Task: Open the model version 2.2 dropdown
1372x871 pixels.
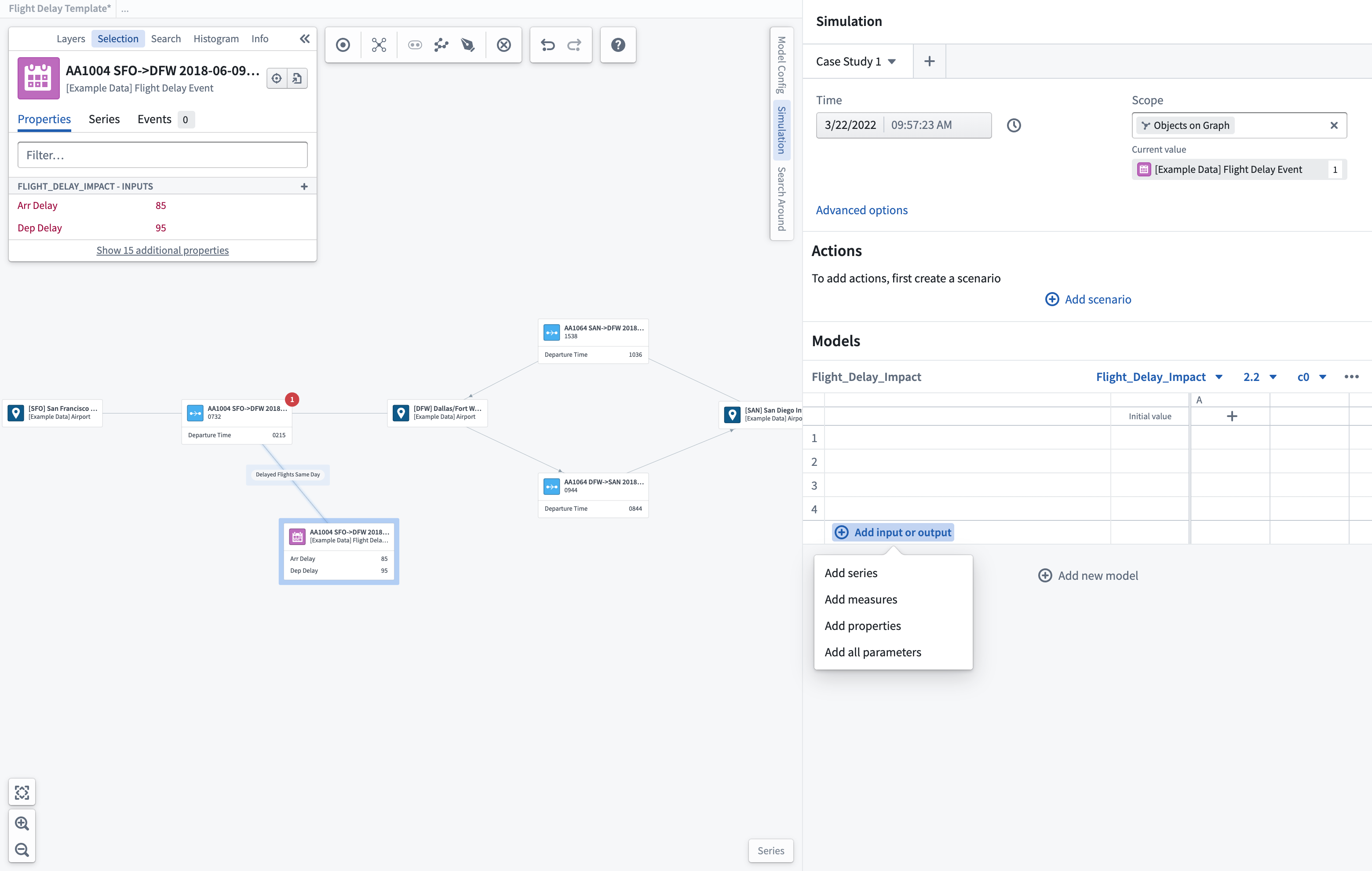Action: pos(1260,377)
